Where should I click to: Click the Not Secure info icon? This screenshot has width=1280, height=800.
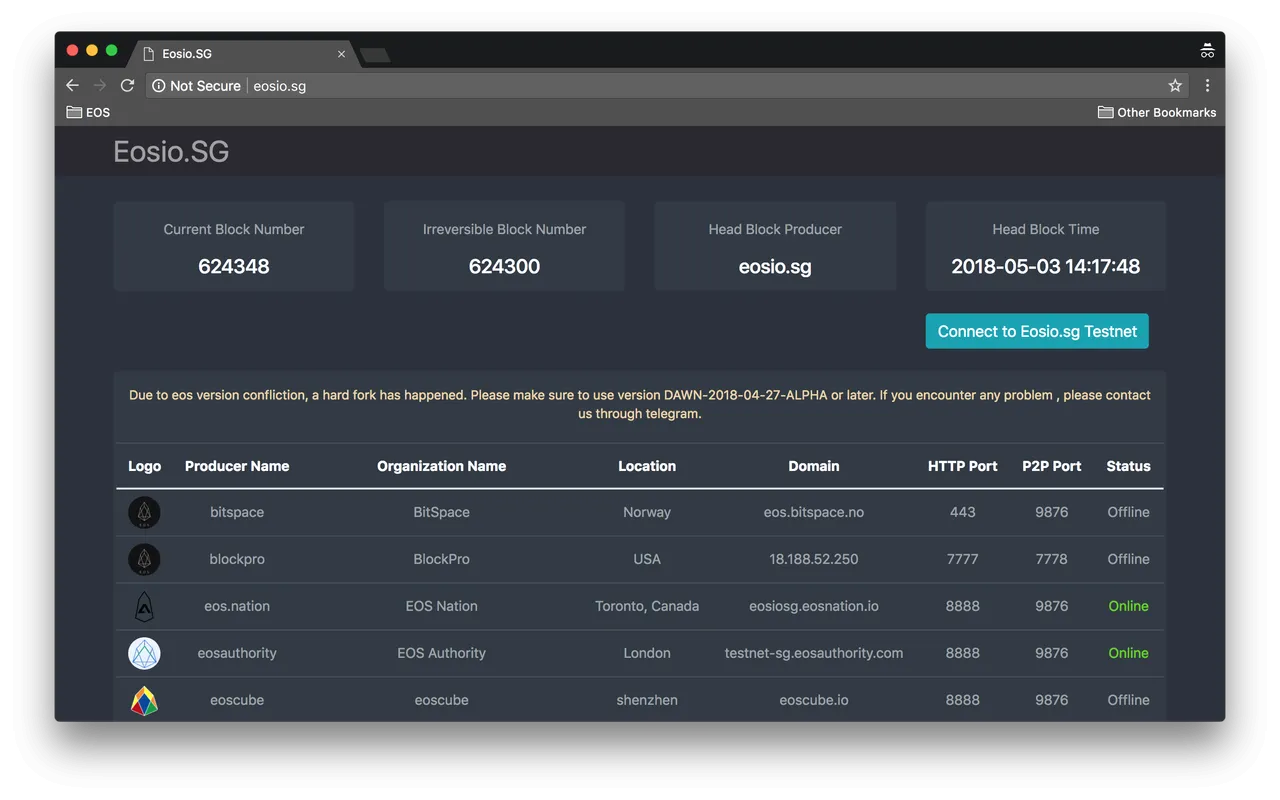pyautogui.click(x=158, y=86)
